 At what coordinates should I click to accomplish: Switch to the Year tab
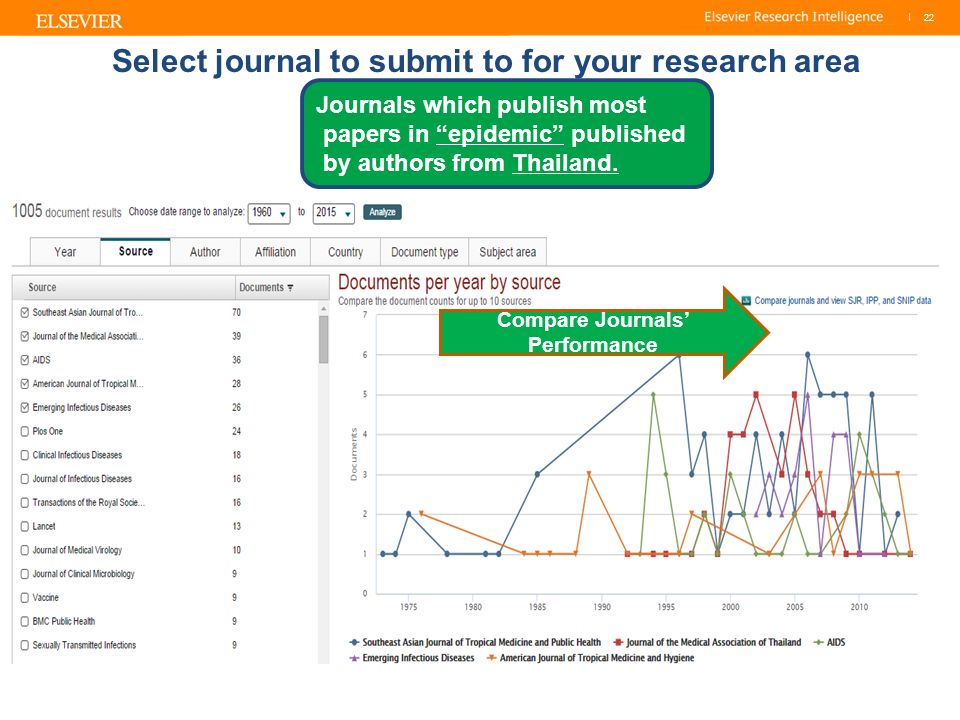[x=65, y=252]
